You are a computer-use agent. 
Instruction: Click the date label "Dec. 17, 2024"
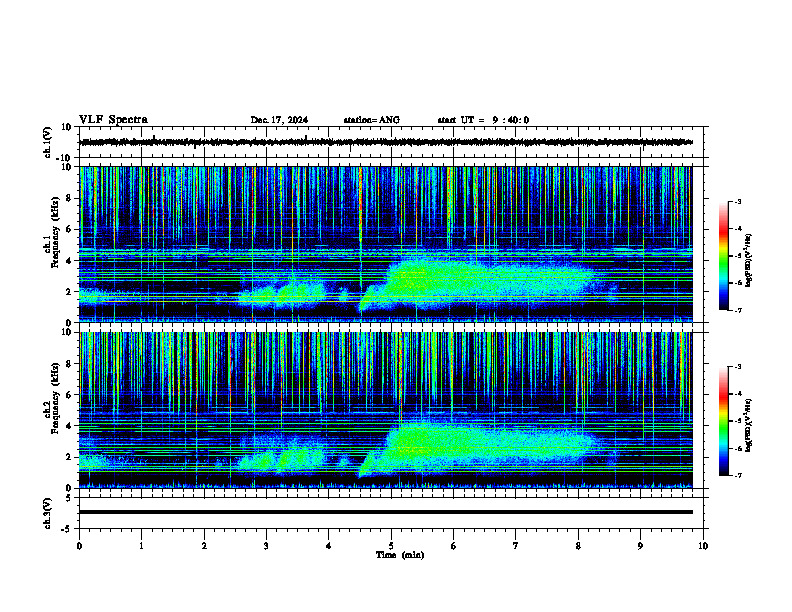point(279,120)
